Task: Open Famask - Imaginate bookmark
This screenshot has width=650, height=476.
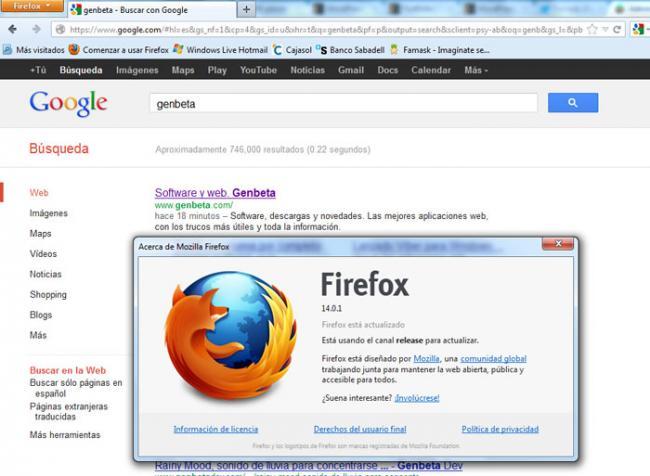Action: 440,50
